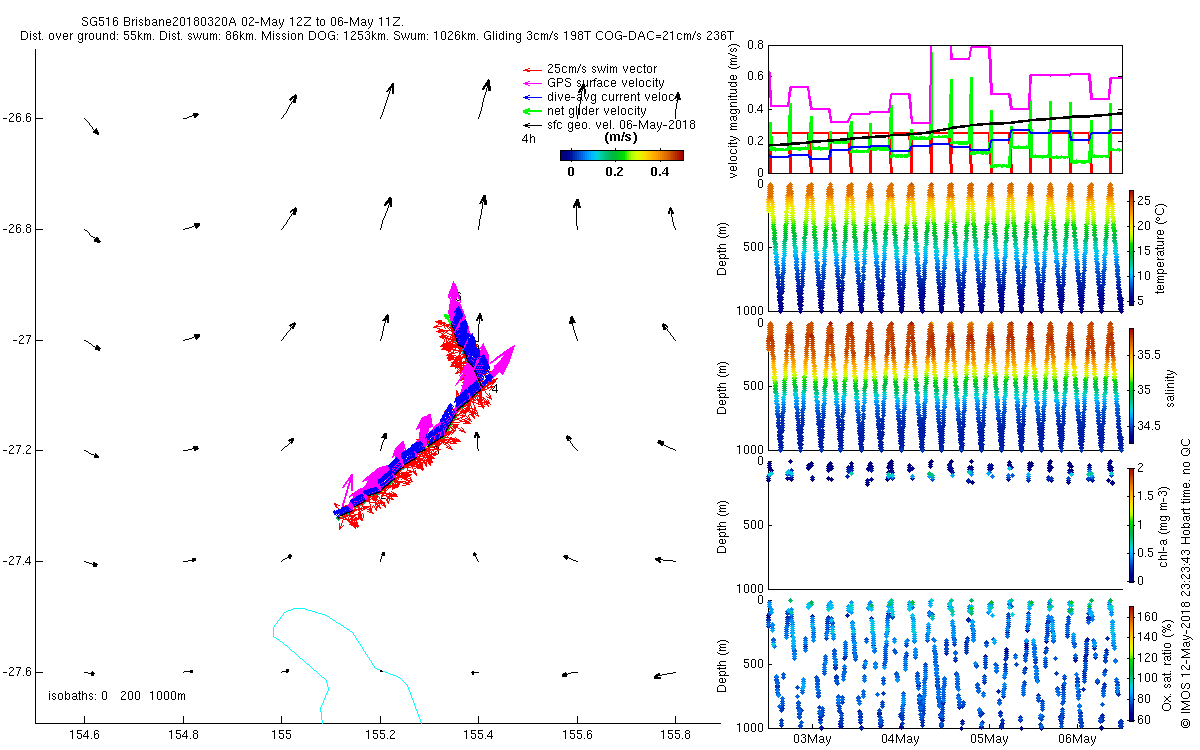Viewport: 1200px width, 750px height.
Task: Click the '(m/s)' label above the velocity colorbar
Action: coord(621,137)
